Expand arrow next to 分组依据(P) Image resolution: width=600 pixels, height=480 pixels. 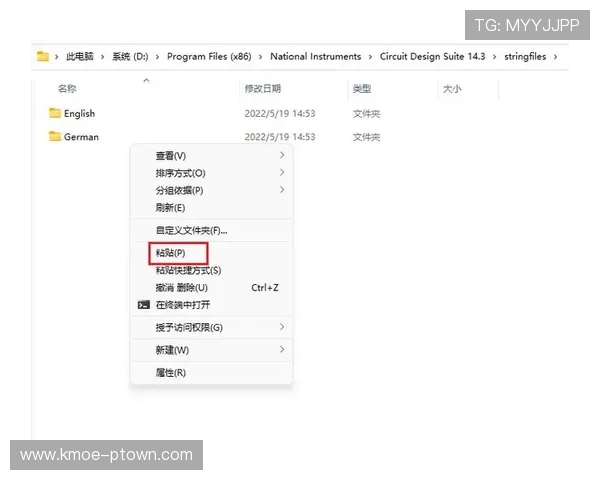tap(282, 189)
